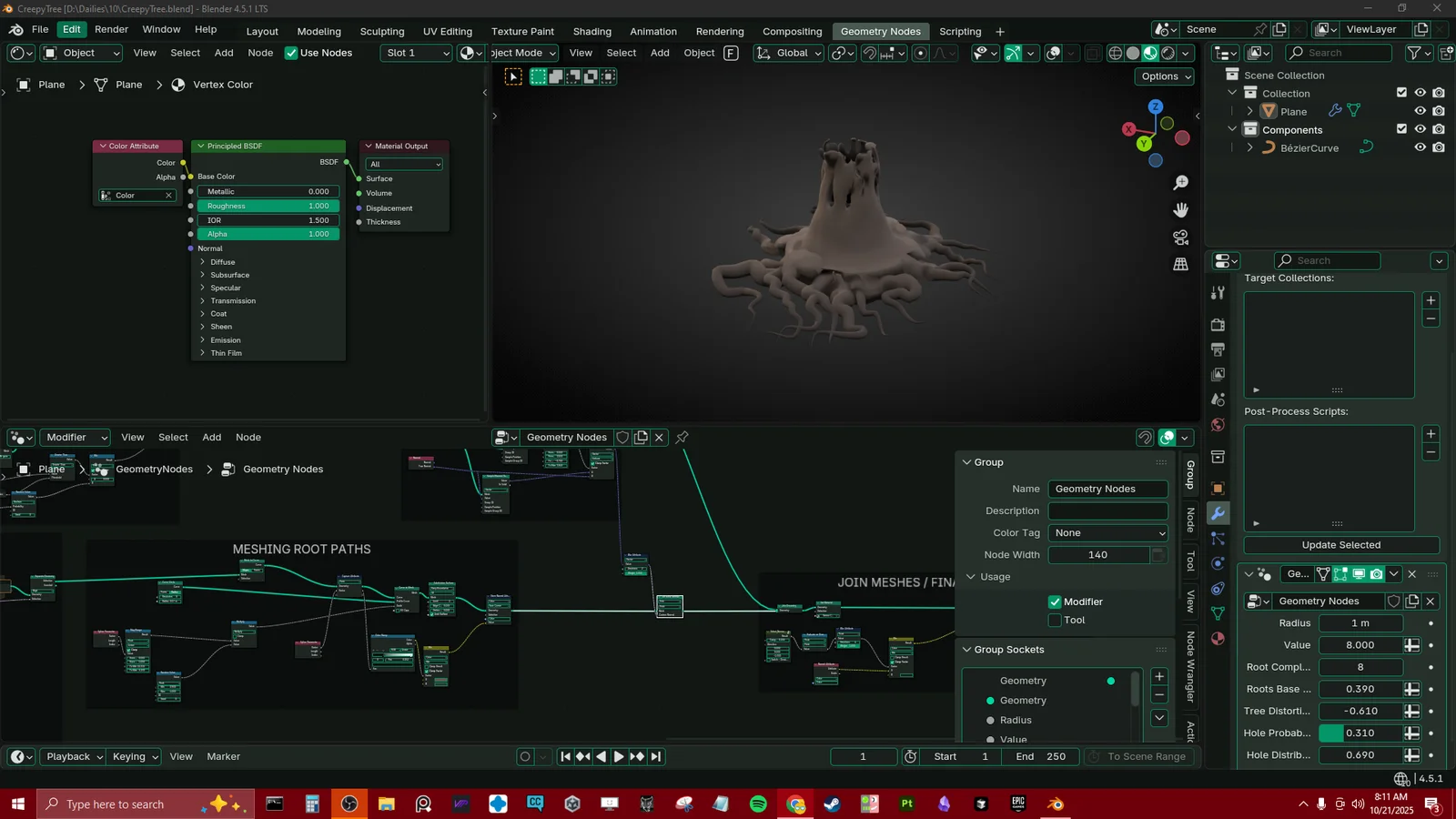Screen dimensions: 1456x819
Task: Click To Scene Range in the timeline
Action: (1138, 756)
